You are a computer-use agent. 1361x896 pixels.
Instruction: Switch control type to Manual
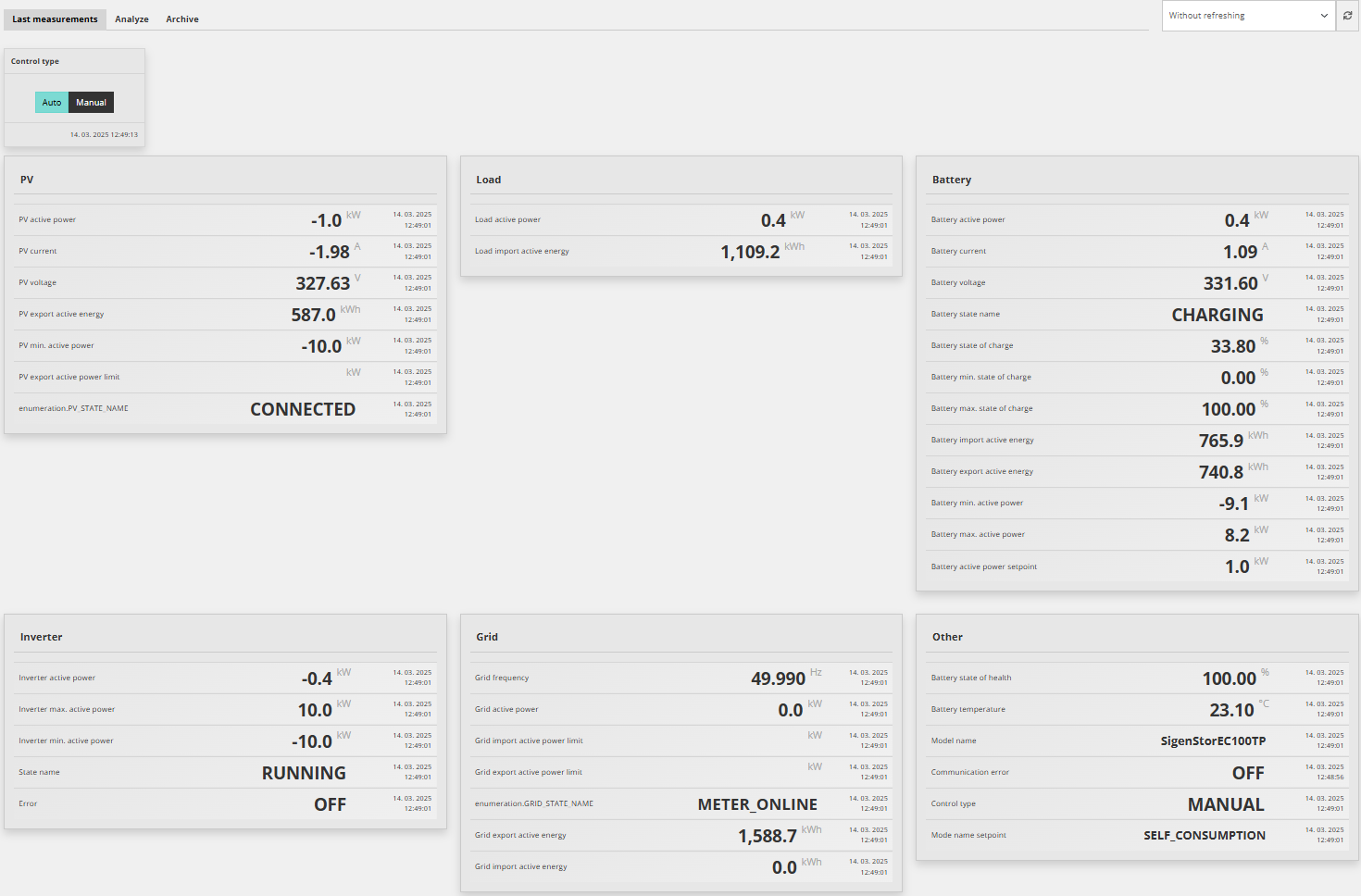91,103
